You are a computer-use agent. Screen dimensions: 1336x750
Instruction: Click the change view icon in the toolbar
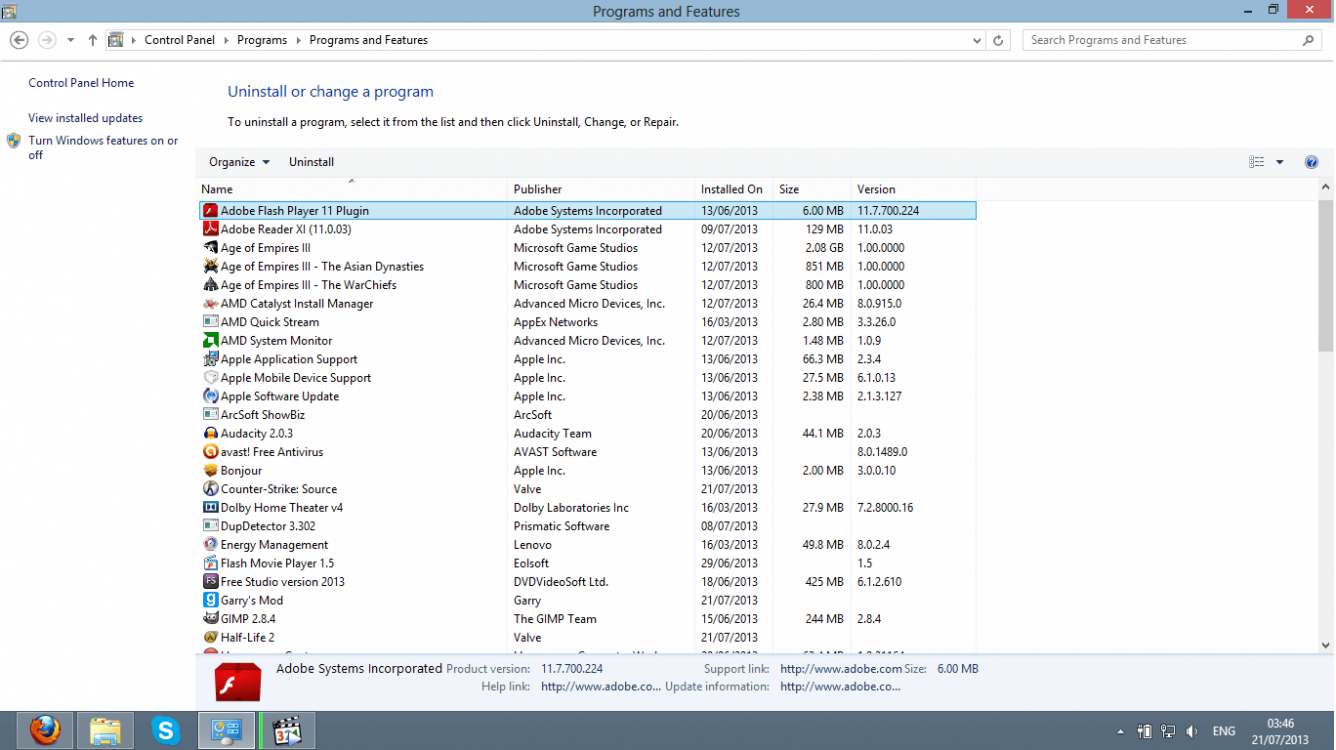[1256, 162]
